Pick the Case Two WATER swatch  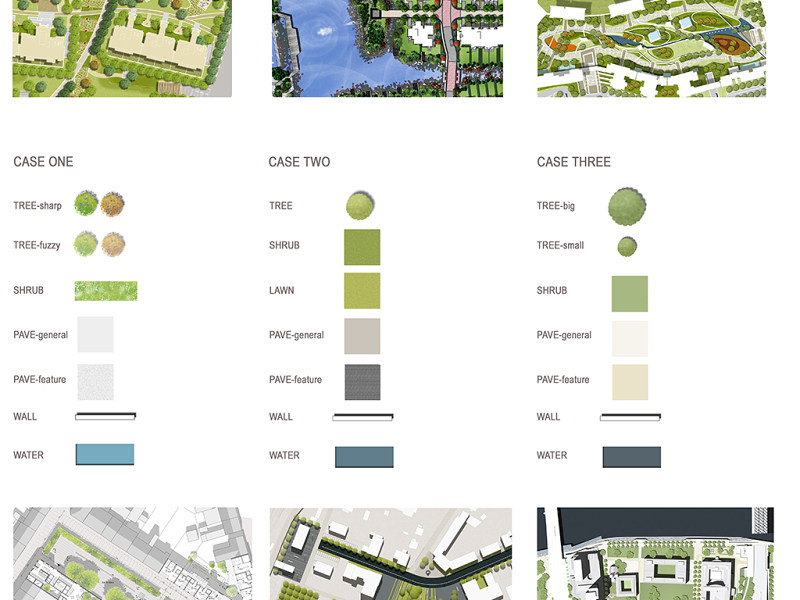pos(364,457)
